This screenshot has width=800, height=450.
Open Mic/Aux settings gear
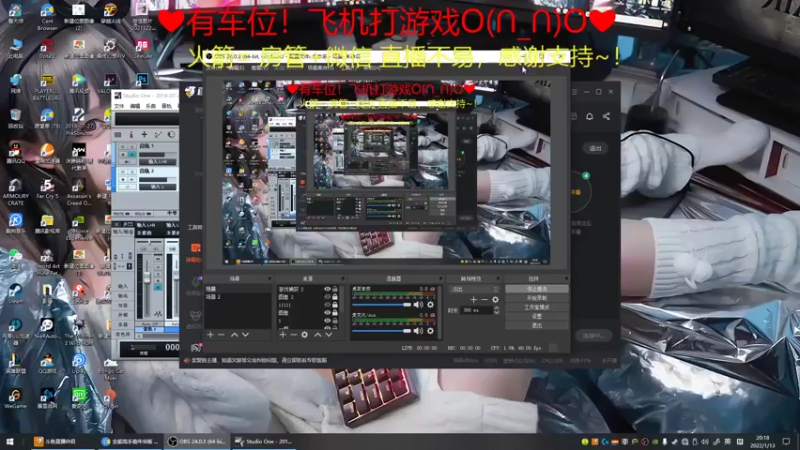pyautogui.click(x=431, y=331)
